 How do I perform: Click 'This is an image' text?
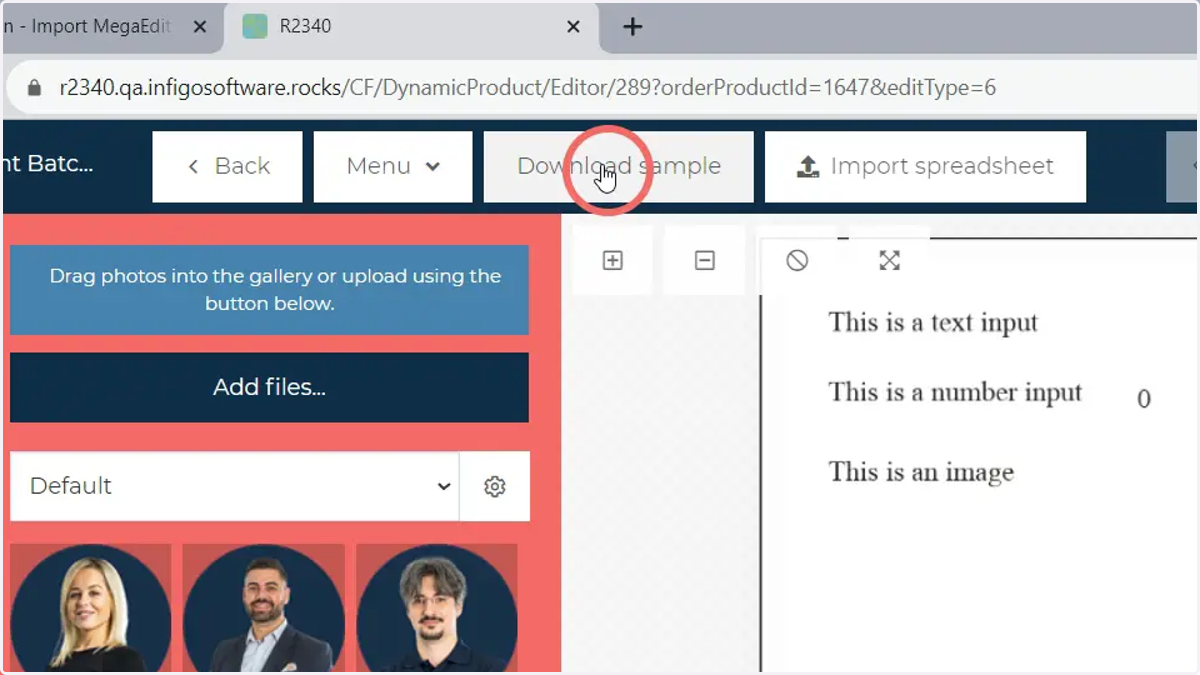point(921,472)
